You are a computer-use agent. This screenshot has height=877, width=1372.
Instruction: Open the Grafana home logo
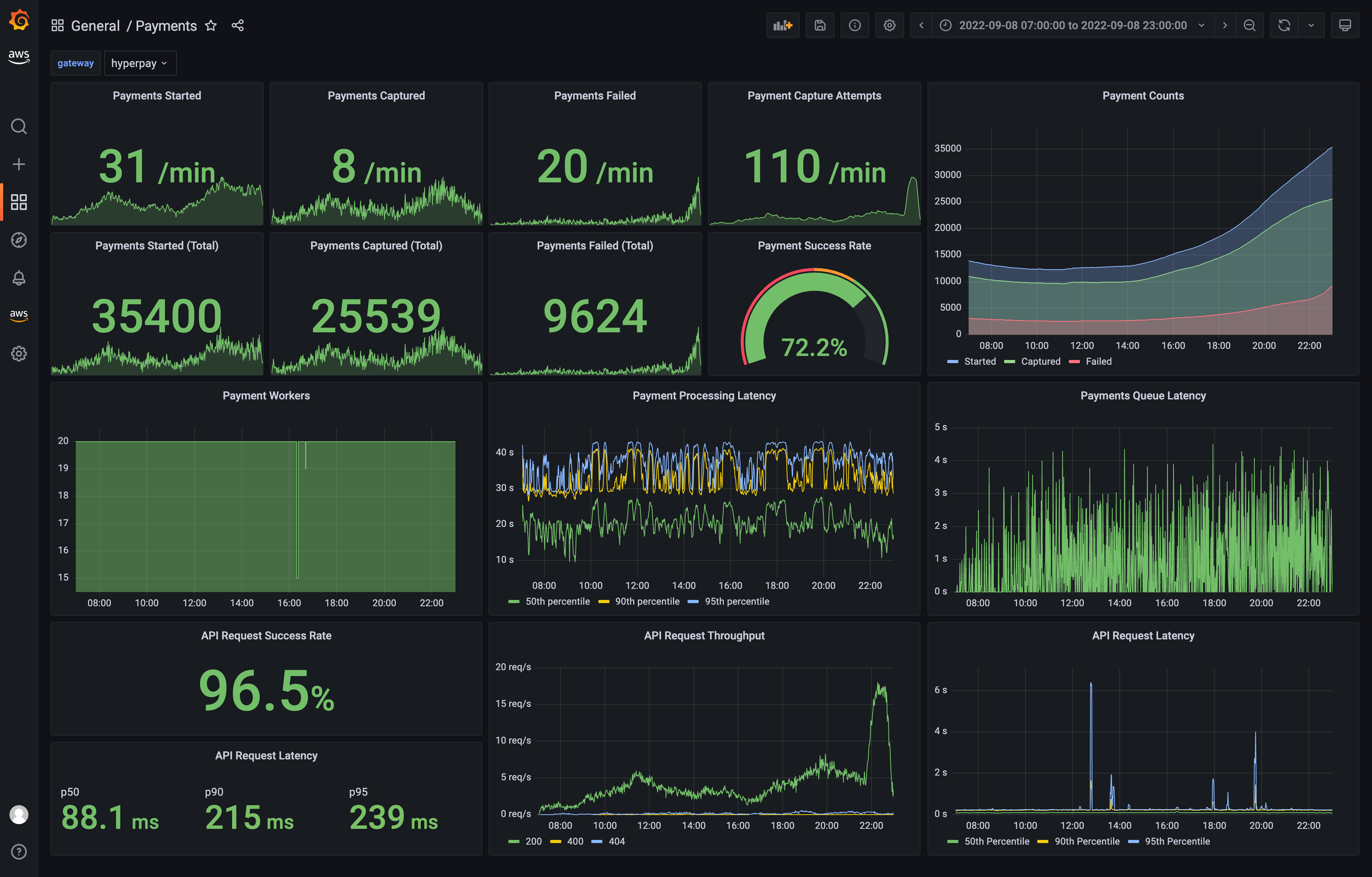coord(19,20)
